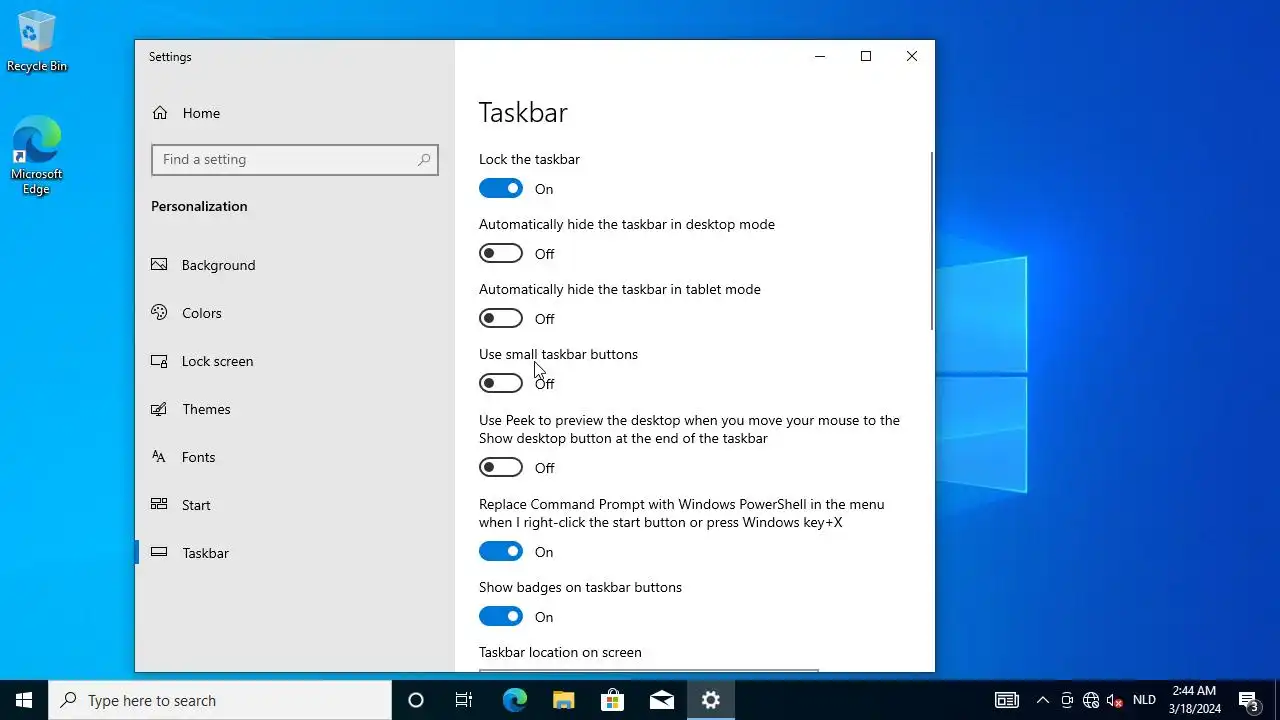1280x720 pixels.
Task: Maximize the Settings window
Action: pyautogui.click(x=866, y=56)
